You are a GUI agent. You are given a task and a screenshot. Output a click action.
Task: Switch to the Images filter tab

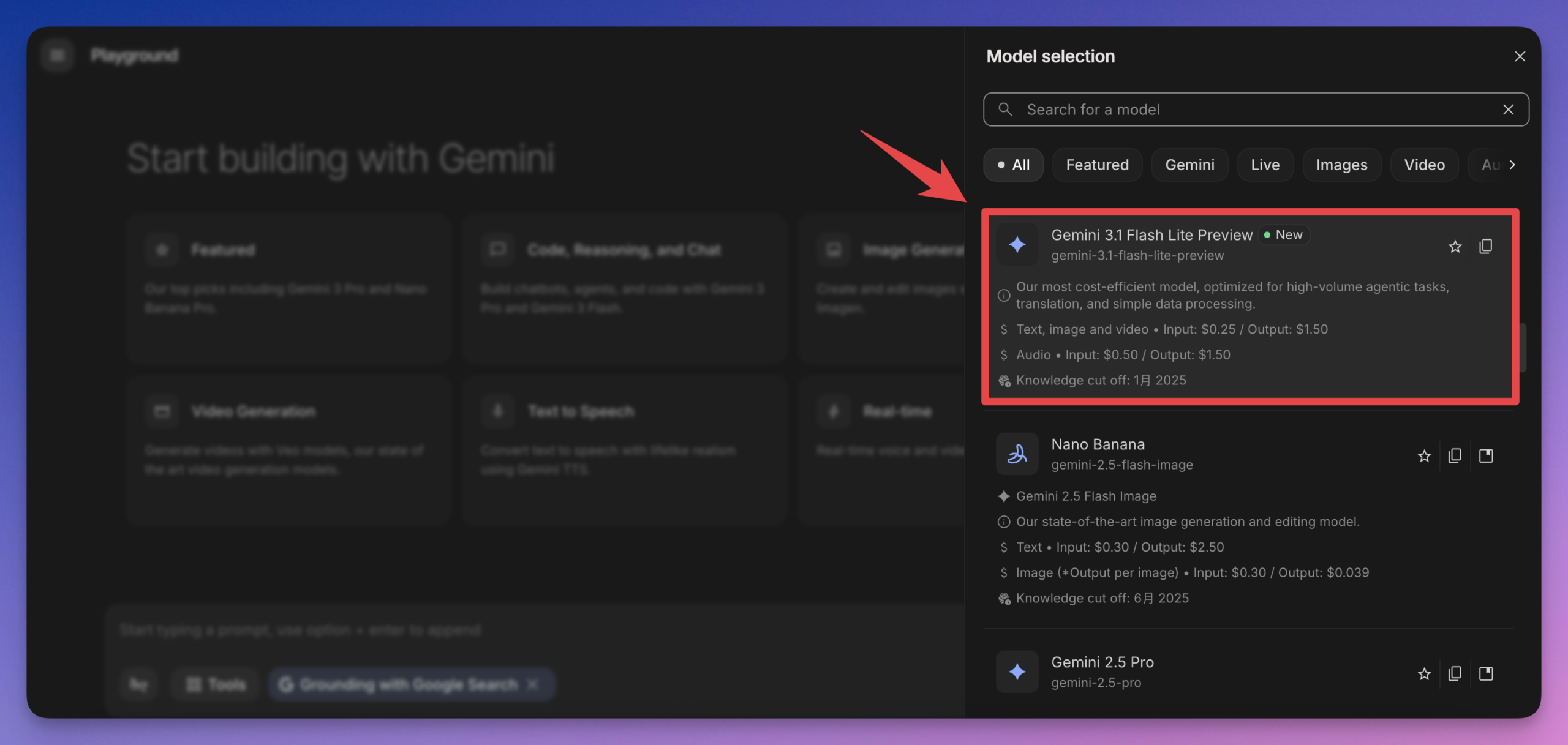pos(1341,164)
